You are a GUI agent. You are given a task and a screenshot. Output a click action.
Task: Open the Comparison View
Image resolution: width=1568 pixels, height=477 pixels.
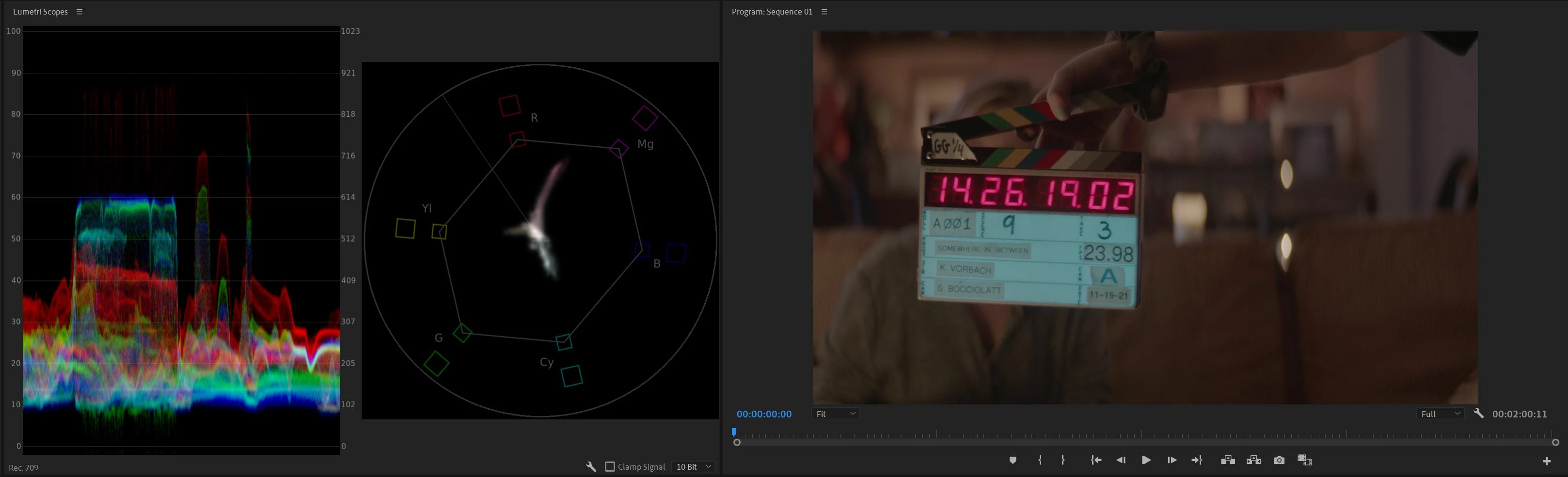[x=1304, y=460]
